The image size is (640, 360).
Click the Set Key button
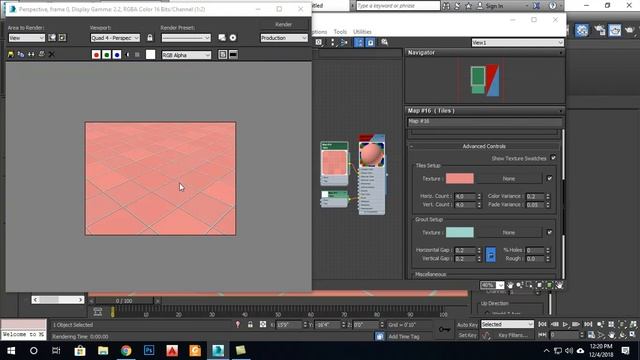(x=467, y=335)
